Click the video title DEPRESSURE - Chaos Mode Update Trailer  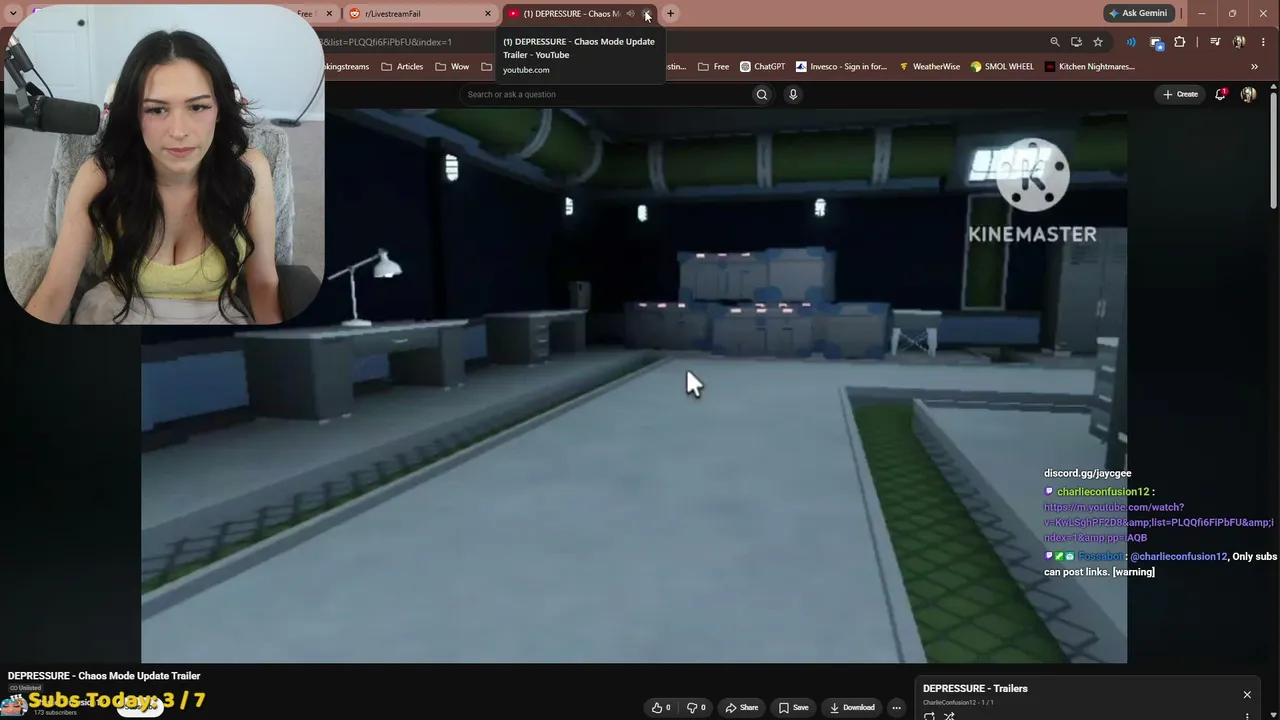(104, 676)
